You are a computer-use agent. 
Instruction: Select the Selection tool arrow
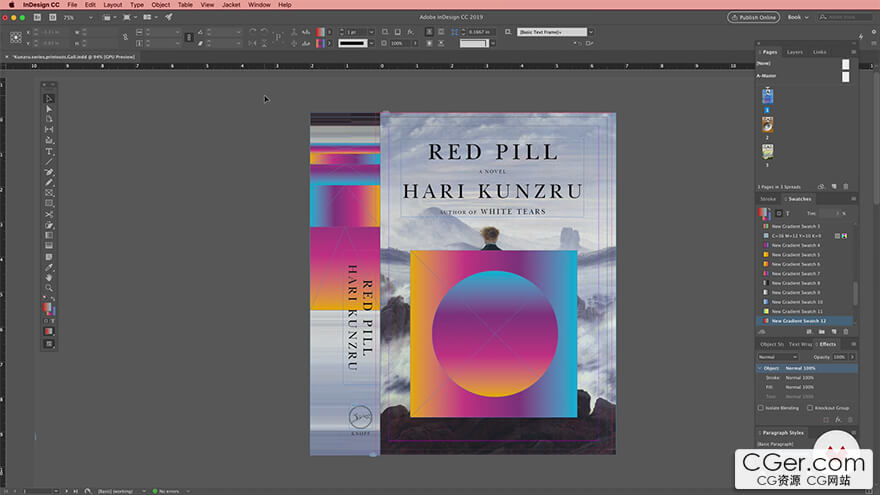click(x=49, y=98)
